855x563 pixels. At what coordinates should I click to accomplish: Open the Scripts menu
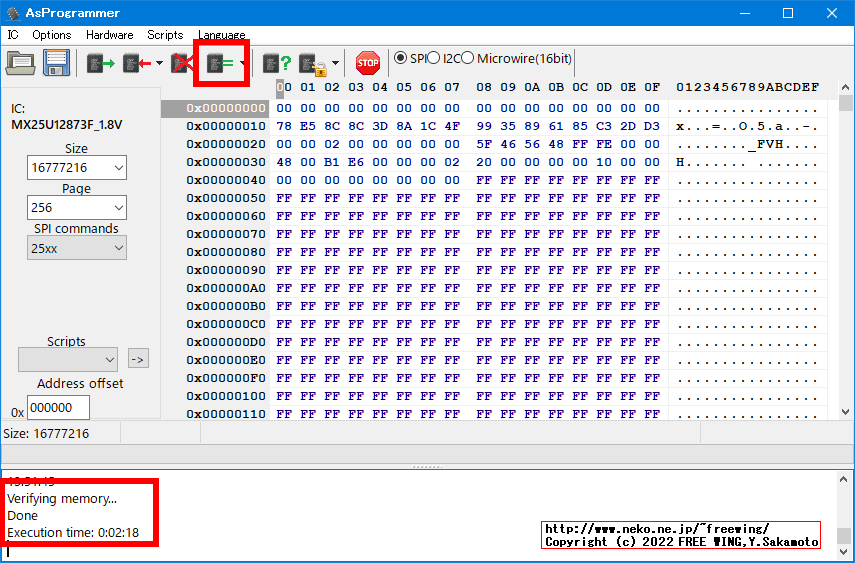[x=165, y=35]
